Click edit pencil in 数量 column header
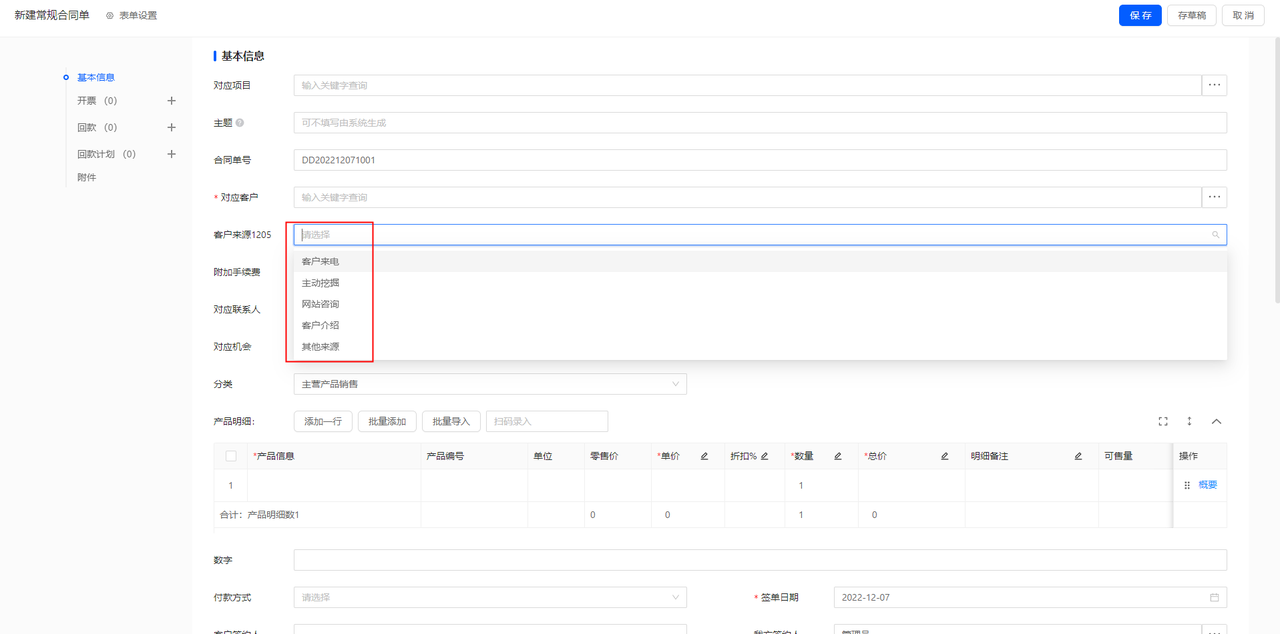 [838, 456]
